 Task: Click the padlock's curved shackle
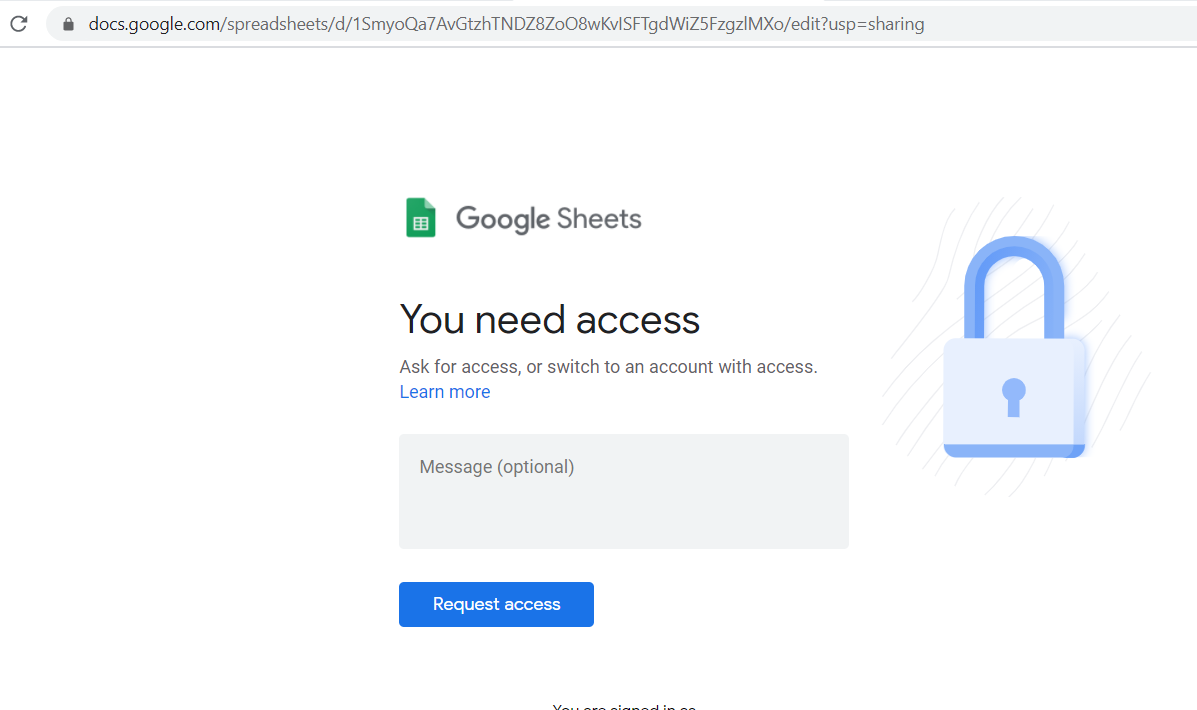(1014, 286)
